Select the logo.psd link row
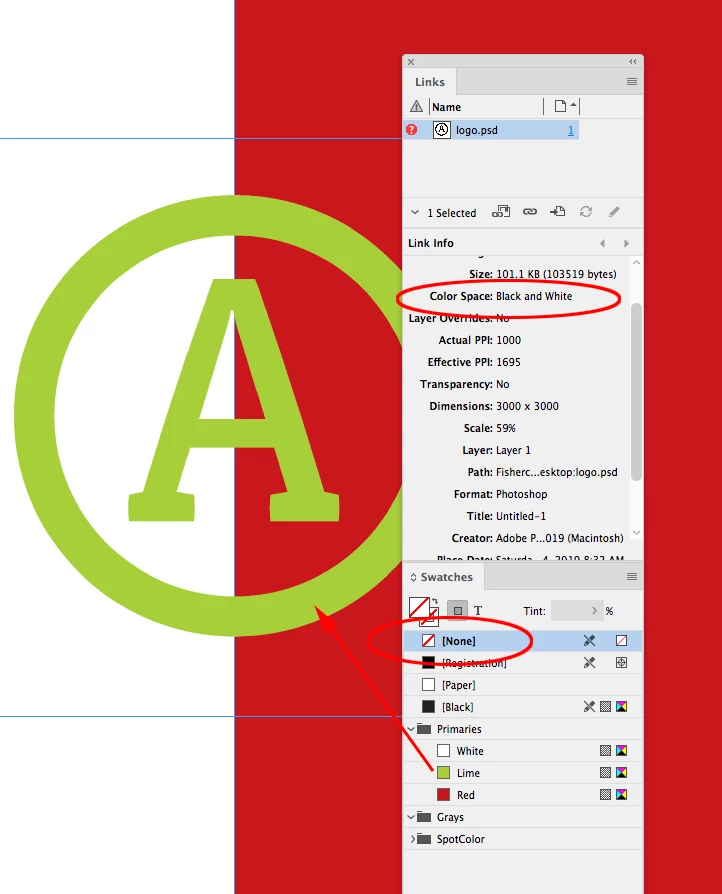The width and height of the screenshot is (722, 894). [491, 130]
